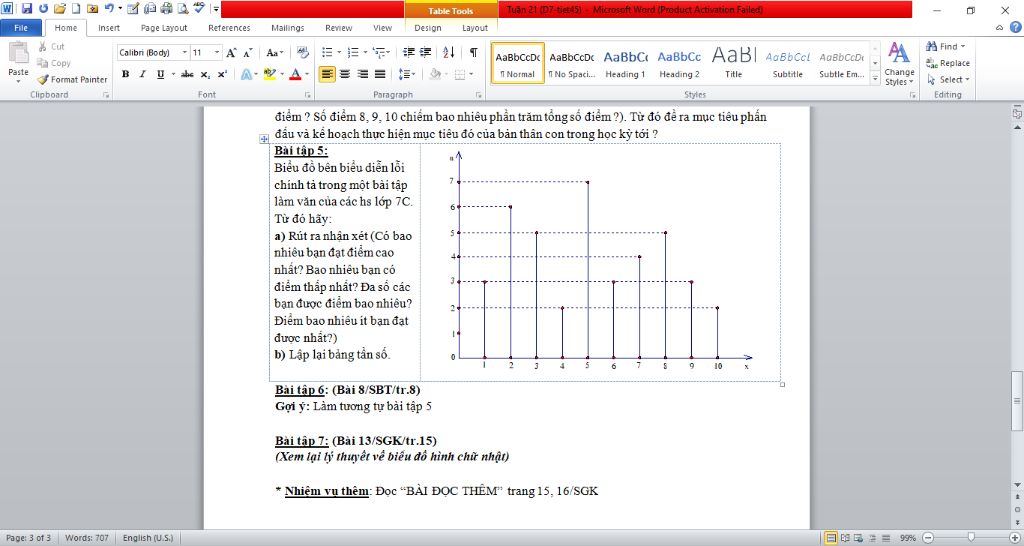The width and height of the screenshot is (1024, 546).
Task: Click the English (U.S.) language indicator
Action: click(148, 538)
